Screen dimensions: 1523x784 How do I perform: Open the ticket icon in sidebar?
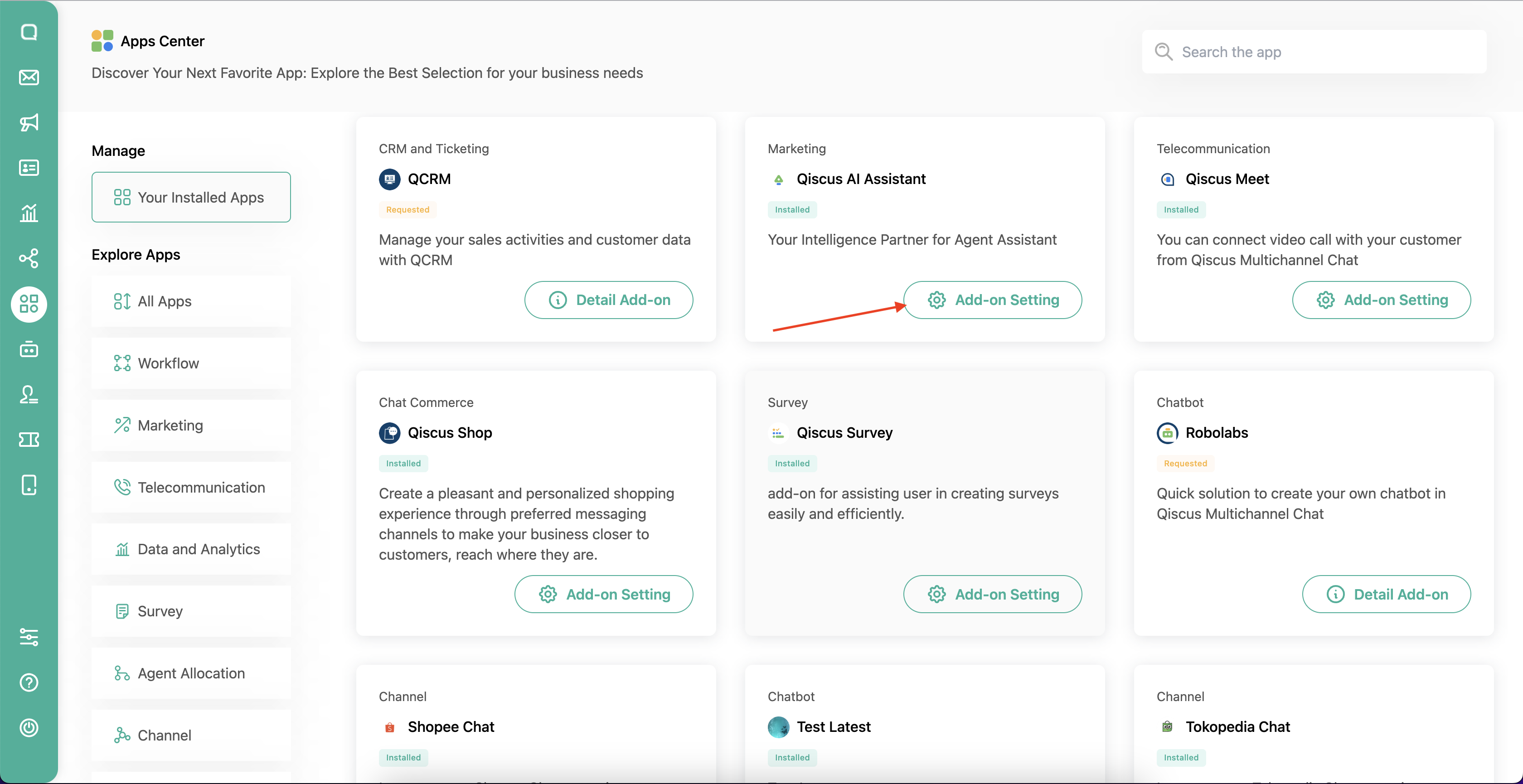pos(29,439)
